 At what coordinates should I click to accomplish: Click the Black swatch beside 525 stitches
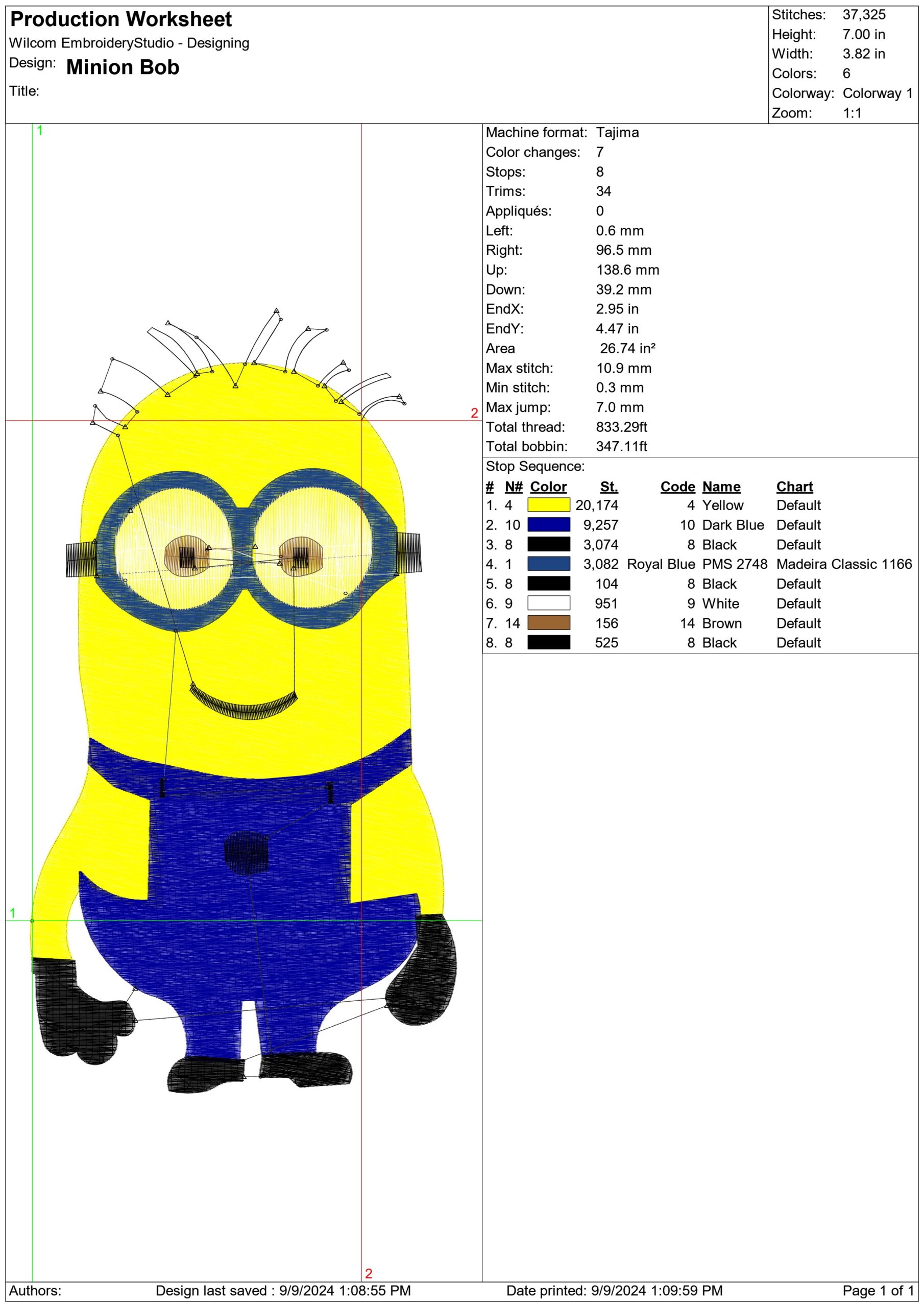click(x=548, y=642)
